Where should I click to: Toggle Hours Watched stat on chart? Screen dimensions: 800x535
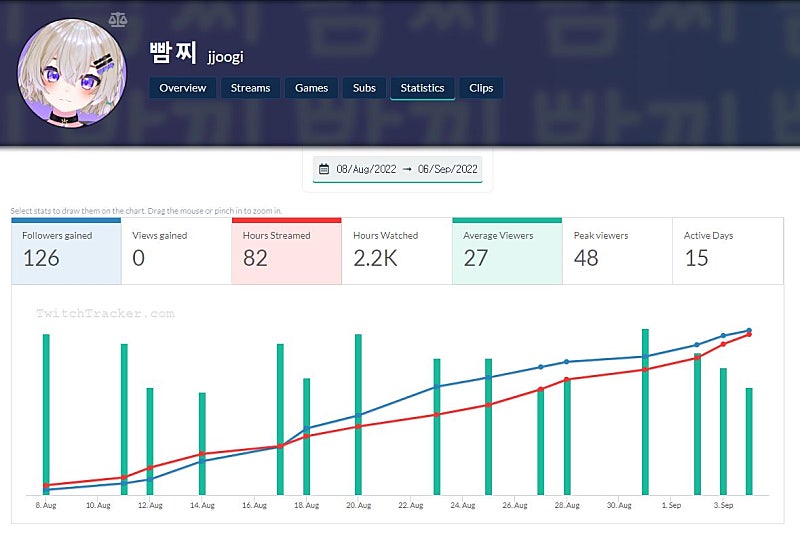[x=397, y=251]
